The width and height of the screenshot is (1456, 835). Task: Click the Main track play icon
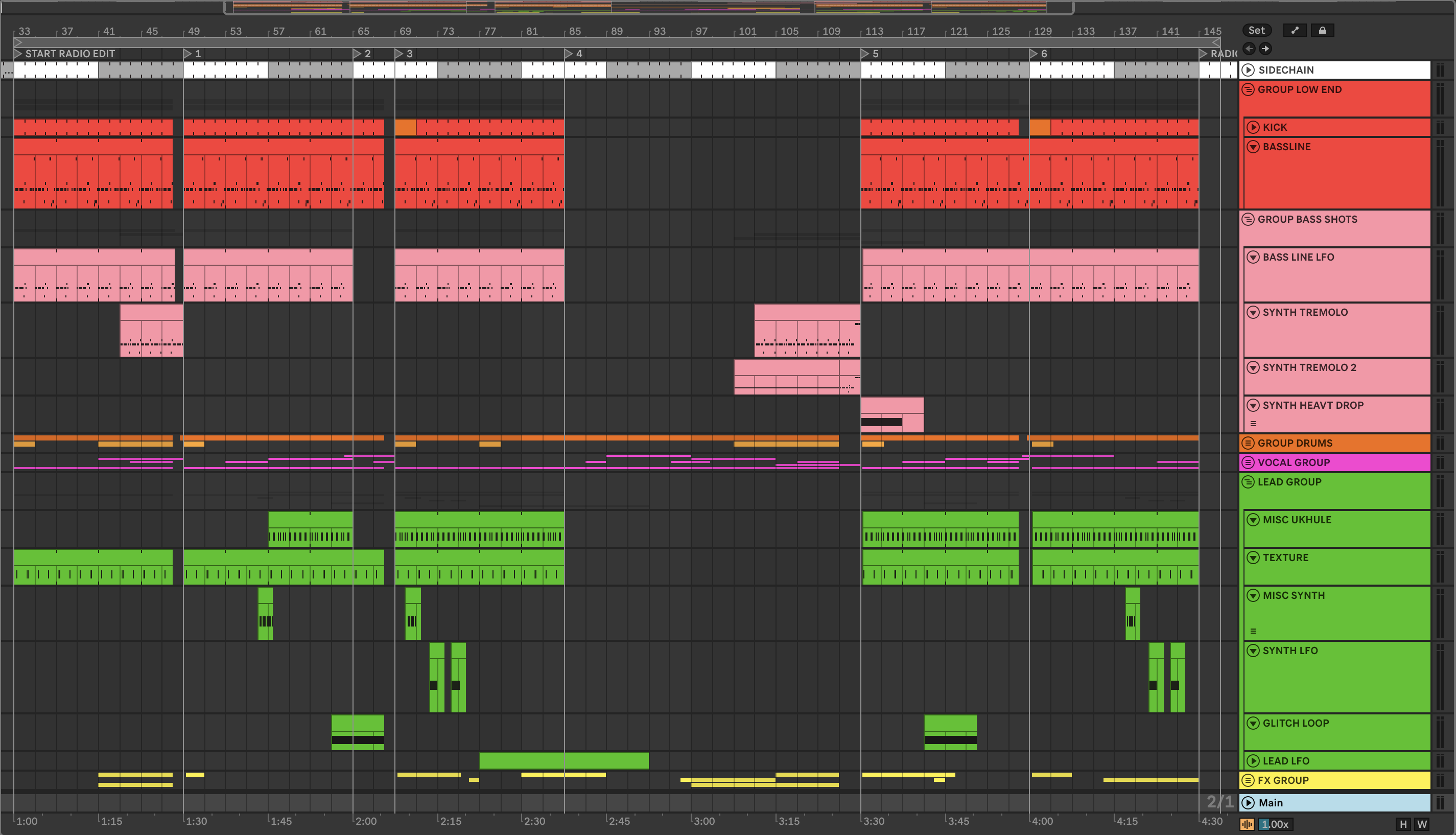(x=1248, y=803)
